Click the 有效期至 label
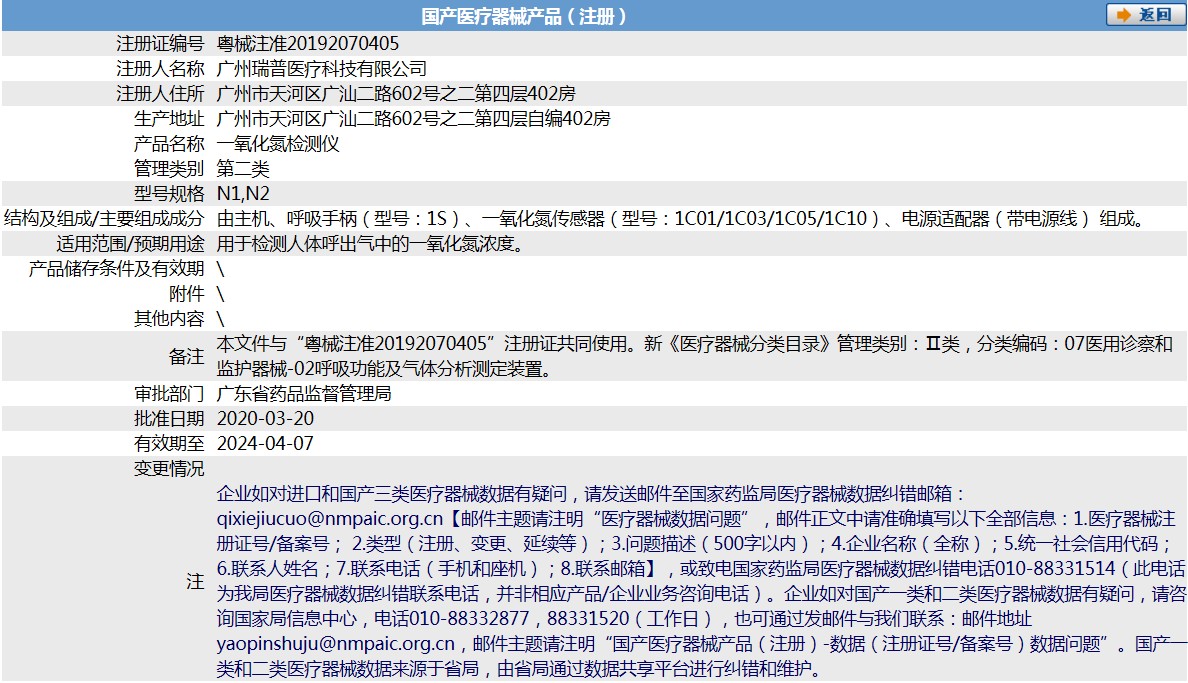This screenshot has width=1188, height=683. click(x=169, y=443)
